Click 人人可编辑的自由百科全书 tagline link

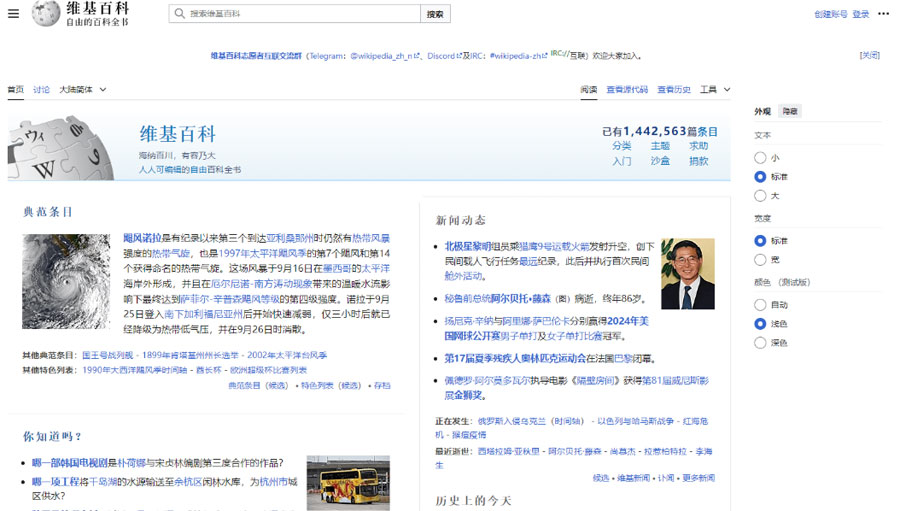point(190,170)
